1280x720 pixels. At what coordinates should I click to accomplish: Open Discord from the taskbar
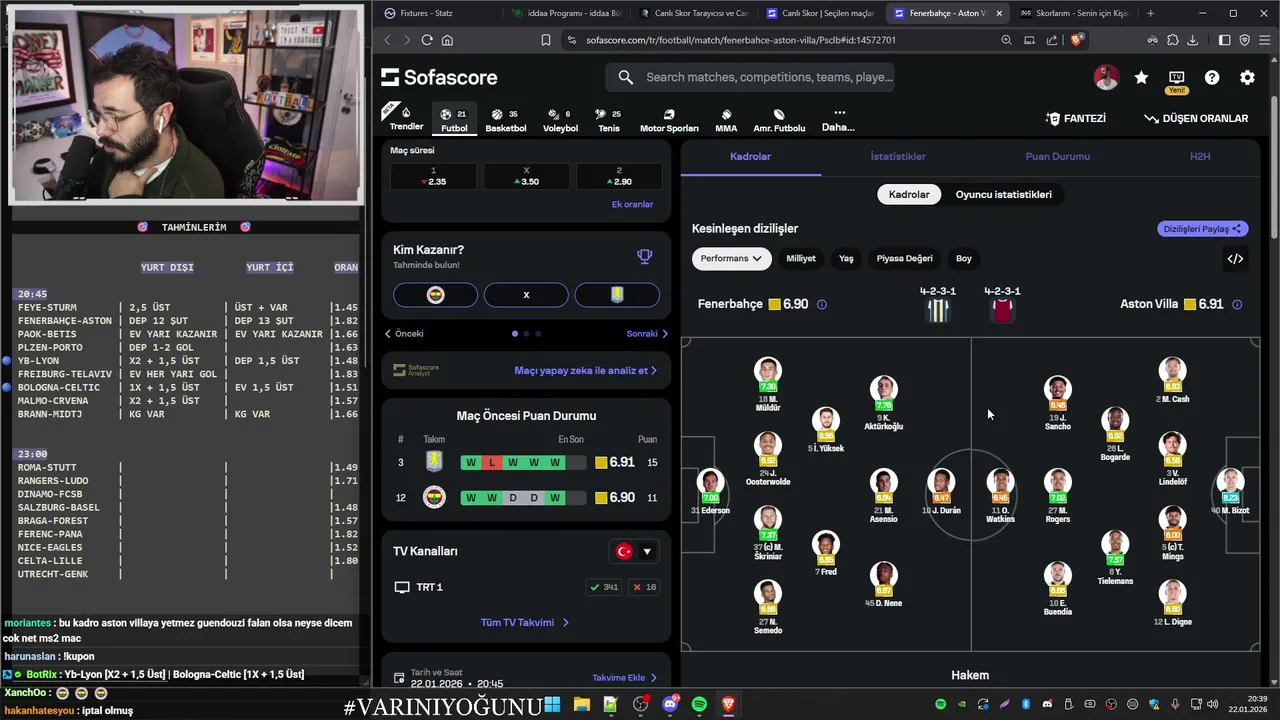pos(670,704)
